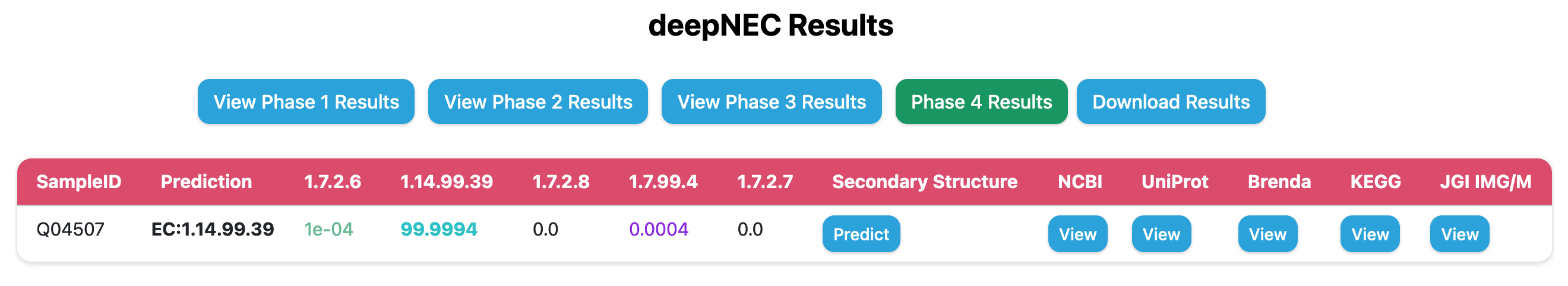The image size is (1568, 286).
Task: Click the Secondary Structure column header
Action: pos(925,182)
